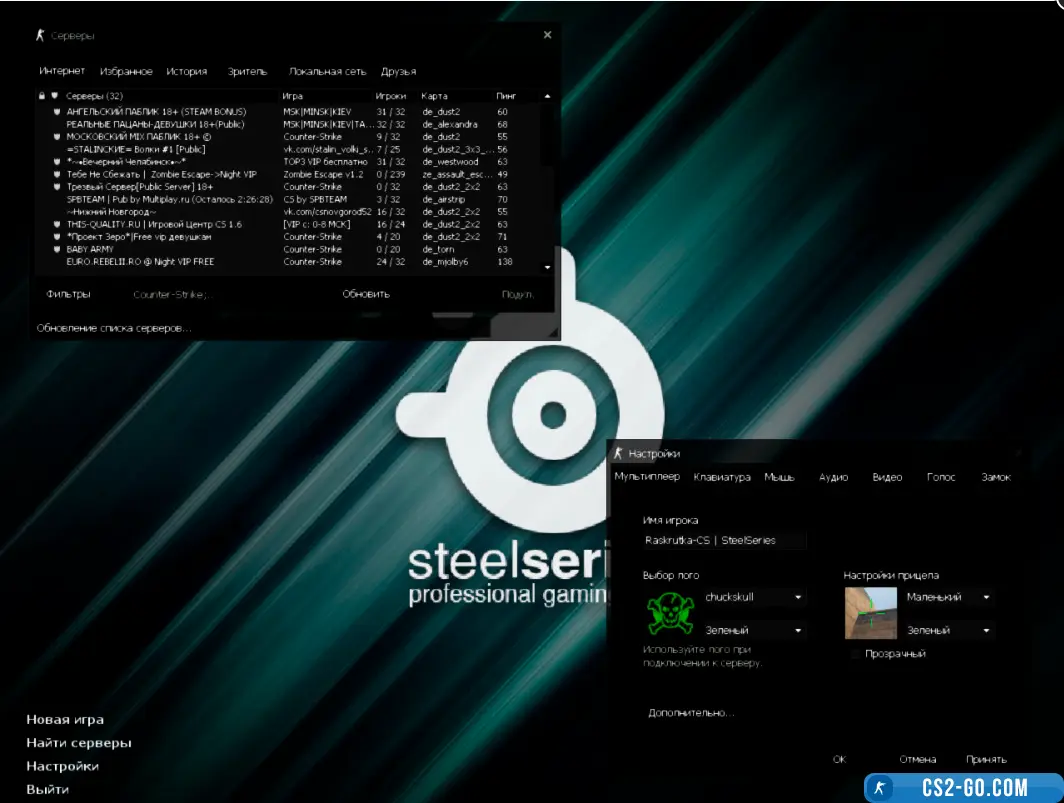Click the shield icon column header
The height and width of the screenshot is (803, 1064).
pyautogui.click(x=54, y=96)
